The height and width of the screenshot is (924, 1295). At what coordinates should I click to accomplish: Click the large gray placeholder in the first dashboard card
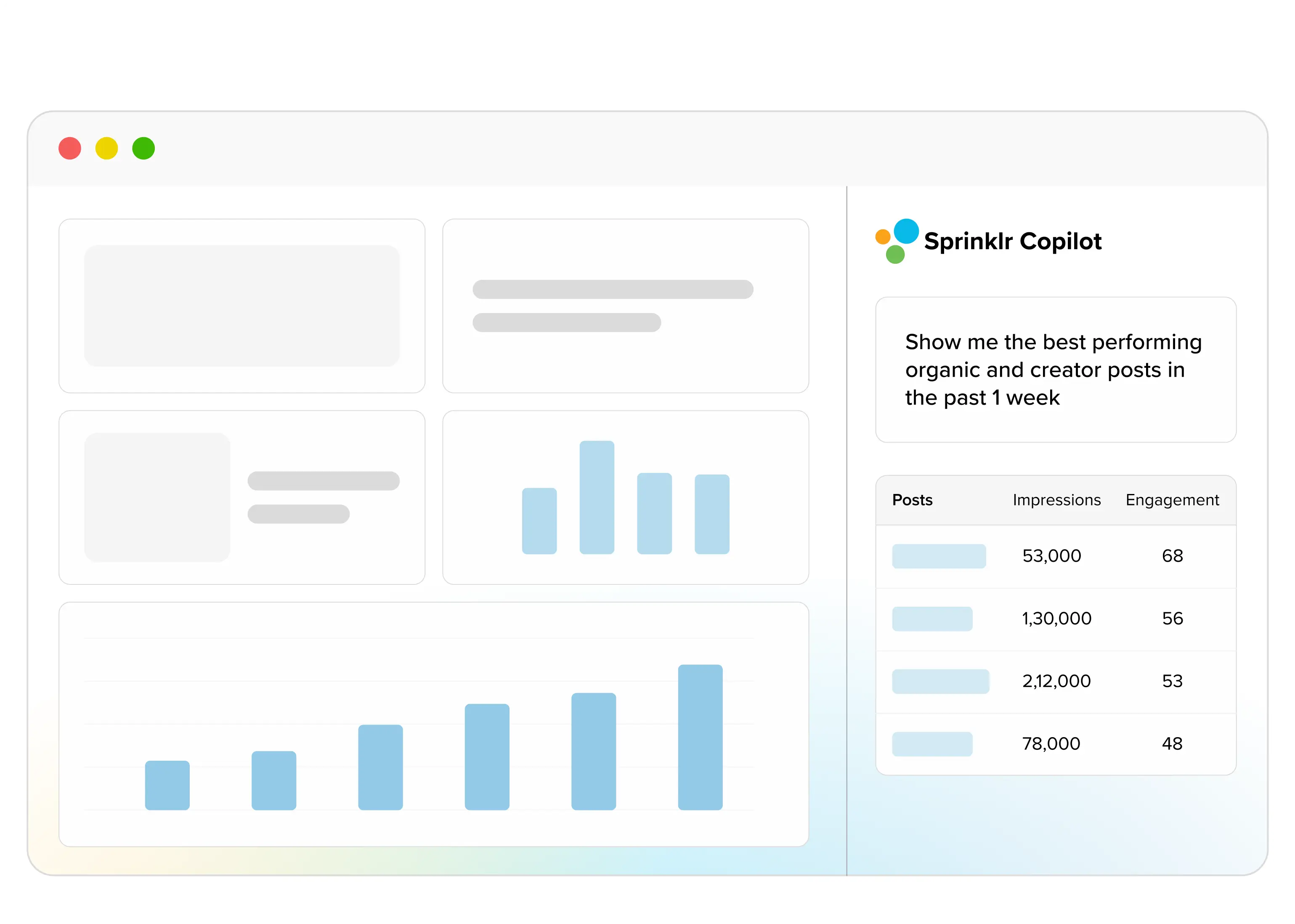242,305
